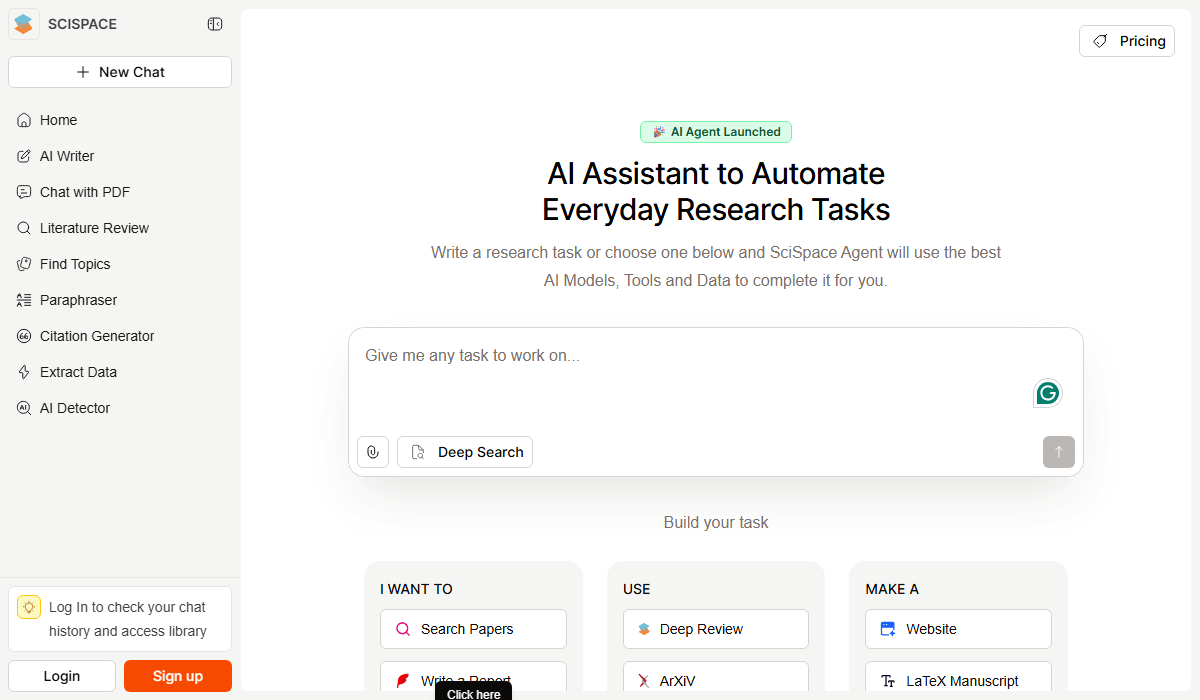Click the "AI Assistant to Automate" headline
The image size is (1200, 700).
click(716, 174)
